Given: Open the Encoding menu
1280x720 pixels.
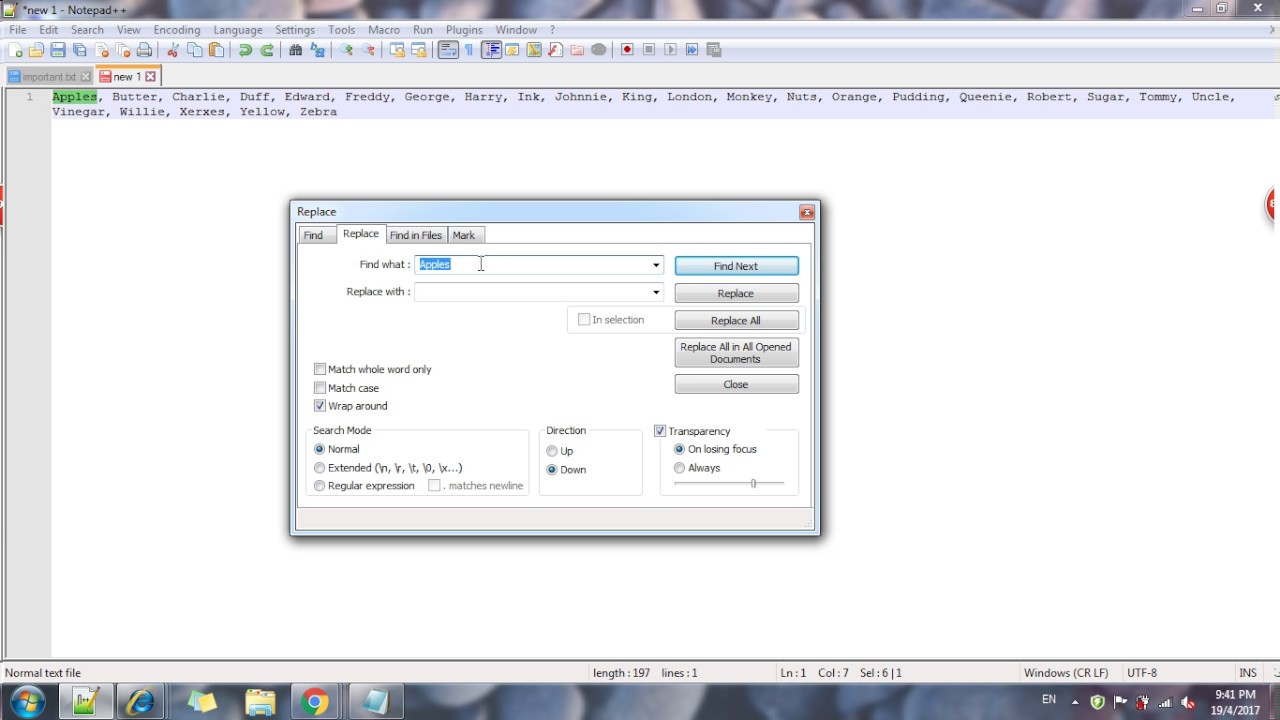Looking at the screenshot, I should [177, 30].
